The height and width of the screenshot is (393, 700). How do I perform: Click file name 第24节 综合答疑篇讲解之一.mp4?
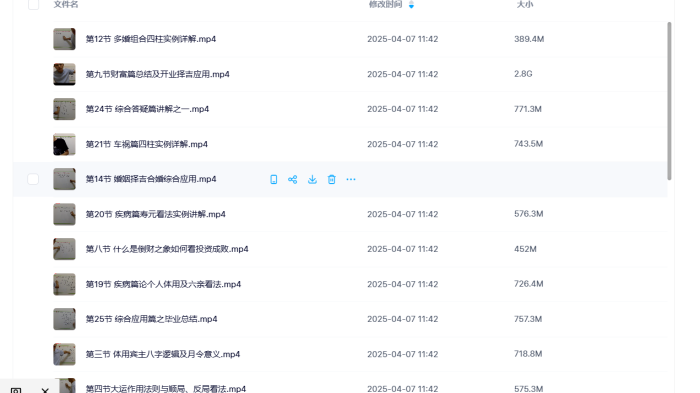tap(147, 109)
